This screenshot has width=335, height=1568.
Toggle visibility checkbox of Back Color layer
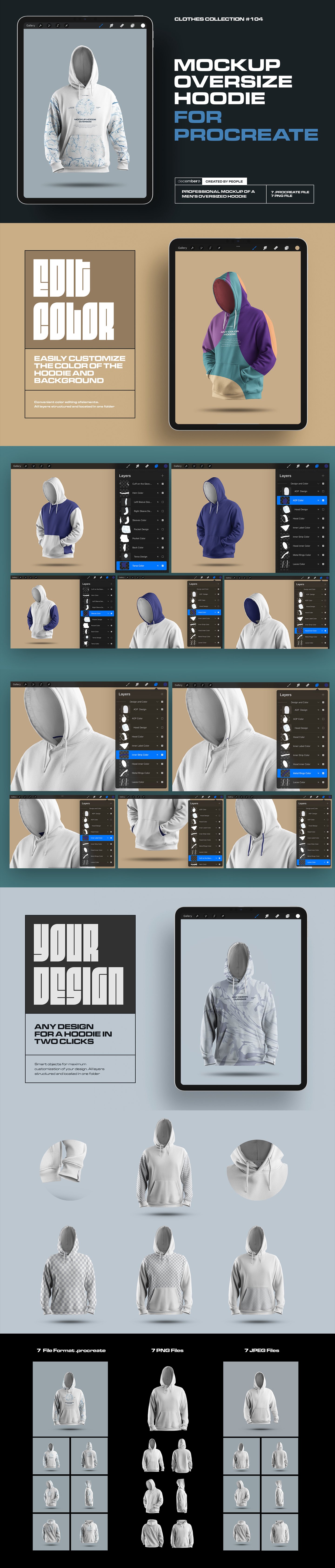[x=163, y=547]
